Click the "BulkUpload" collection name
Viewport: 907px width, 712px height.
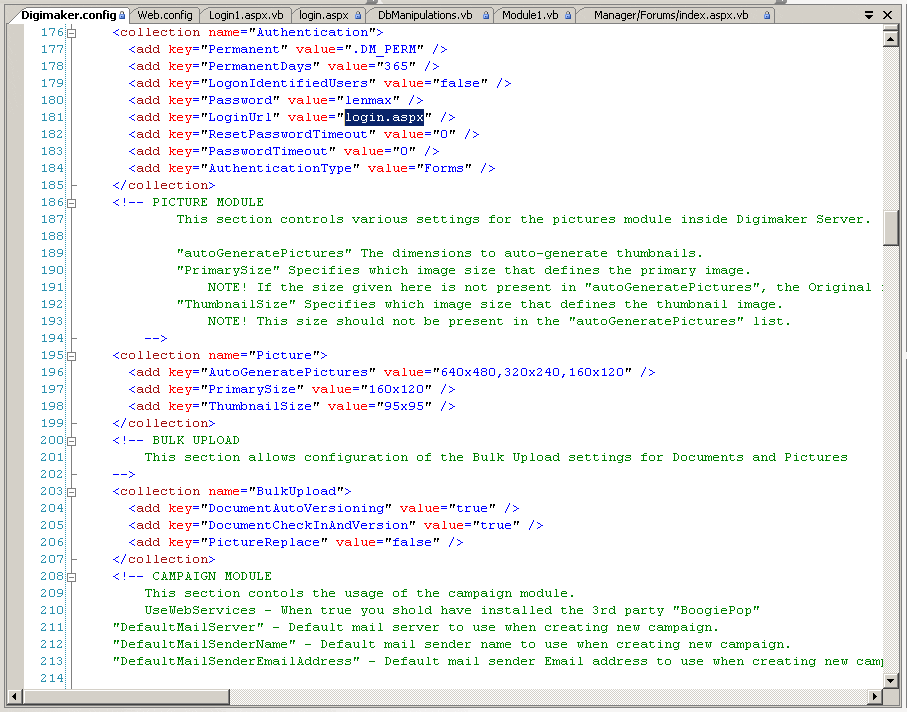click(x=296, y=491)
